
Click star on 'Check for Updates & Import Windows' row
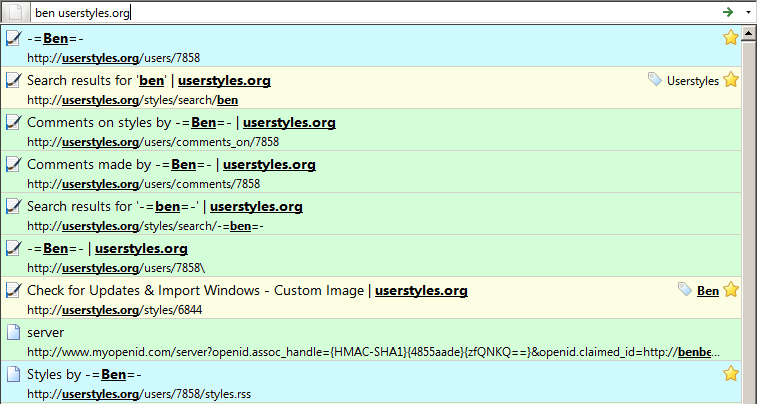tap(731, 289)
